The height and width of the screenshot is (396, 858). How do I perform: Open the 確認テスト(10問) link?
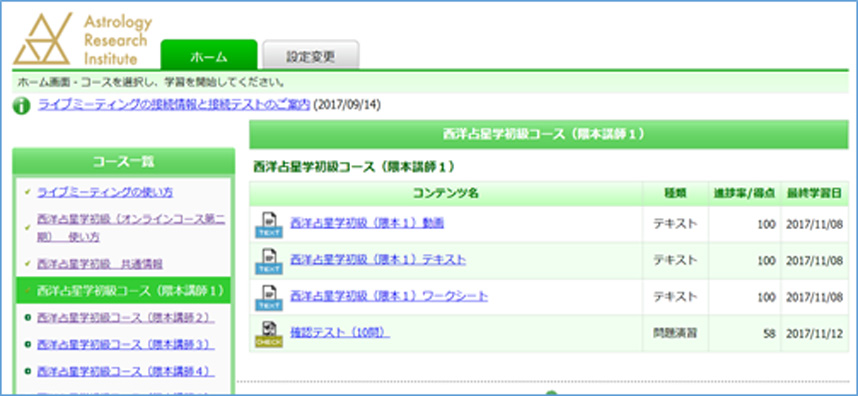coord(340,332)
